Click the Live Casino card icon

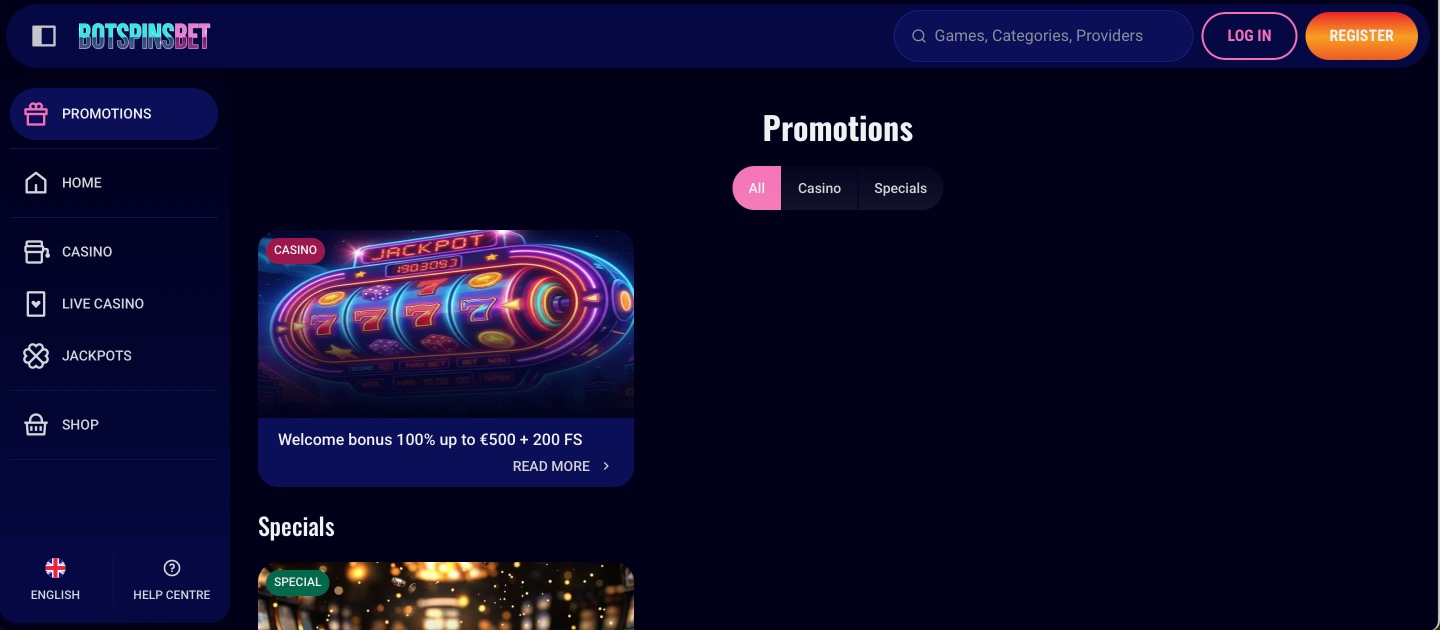(x=36, y=304)
